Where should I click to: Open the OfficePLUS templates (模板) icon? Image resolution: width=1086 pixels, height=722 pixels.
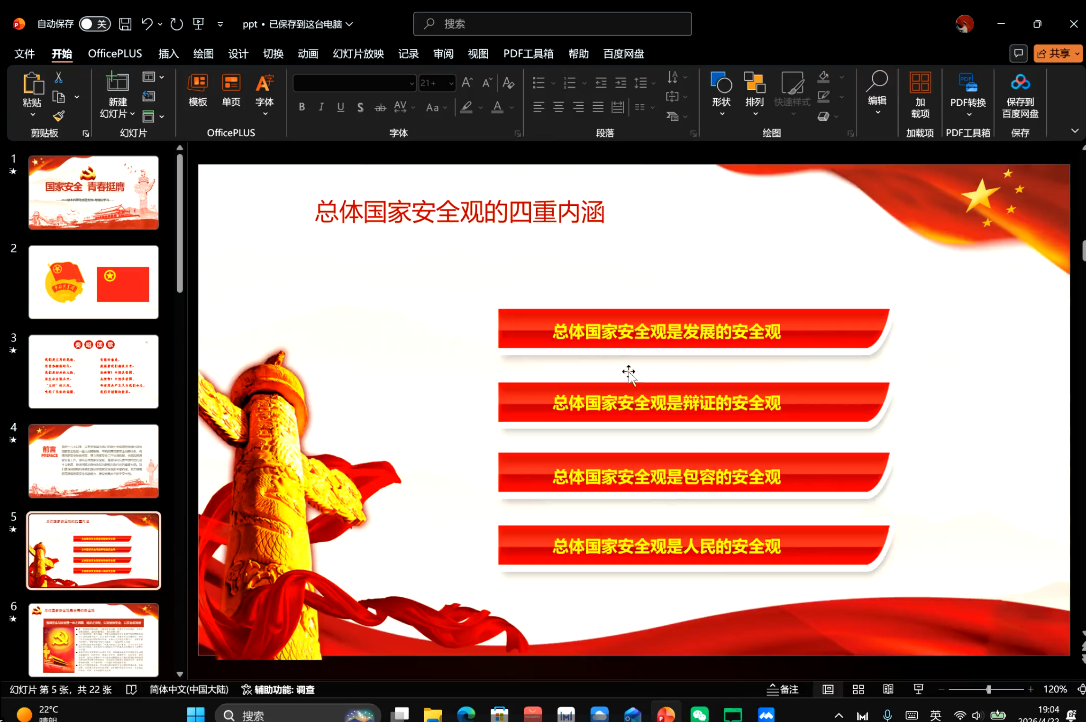(198, 89)
